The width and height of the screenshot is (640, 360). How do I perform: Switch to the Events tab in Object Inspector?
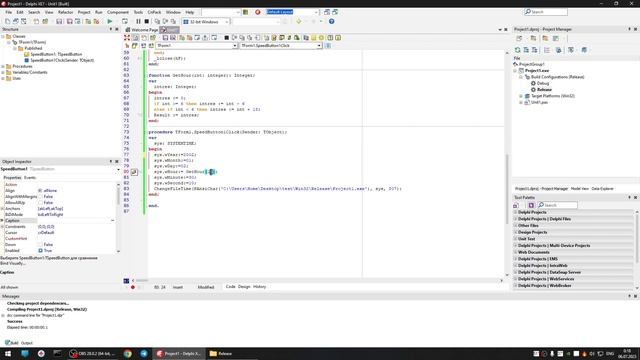(30, 178)
